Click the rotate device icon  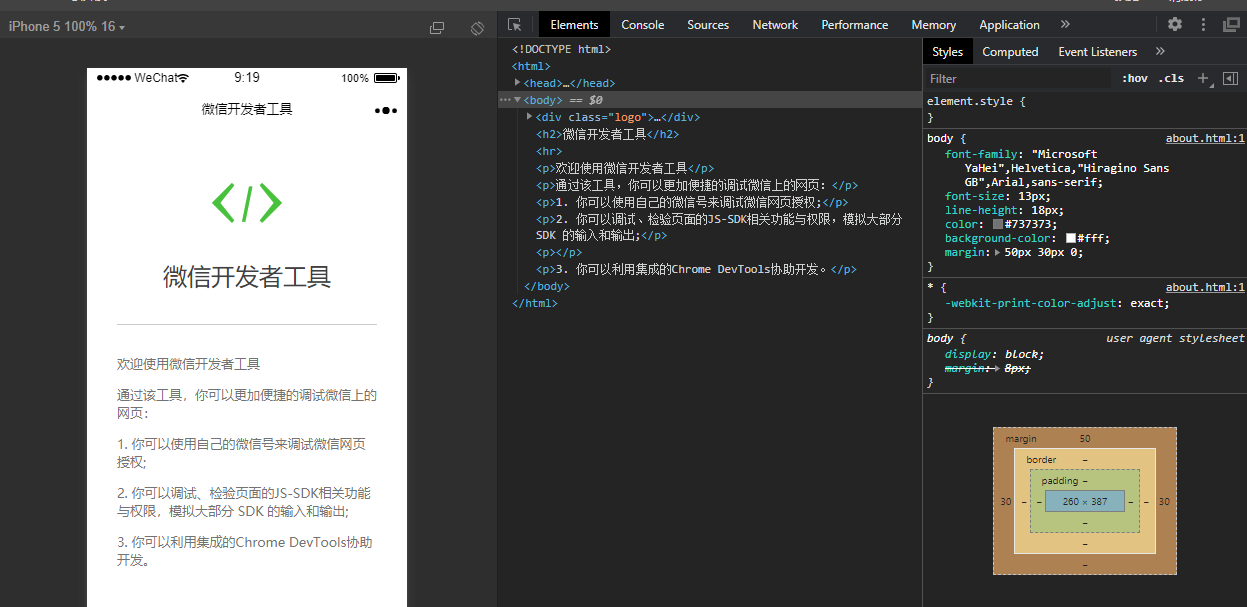[x=477, y=28]
